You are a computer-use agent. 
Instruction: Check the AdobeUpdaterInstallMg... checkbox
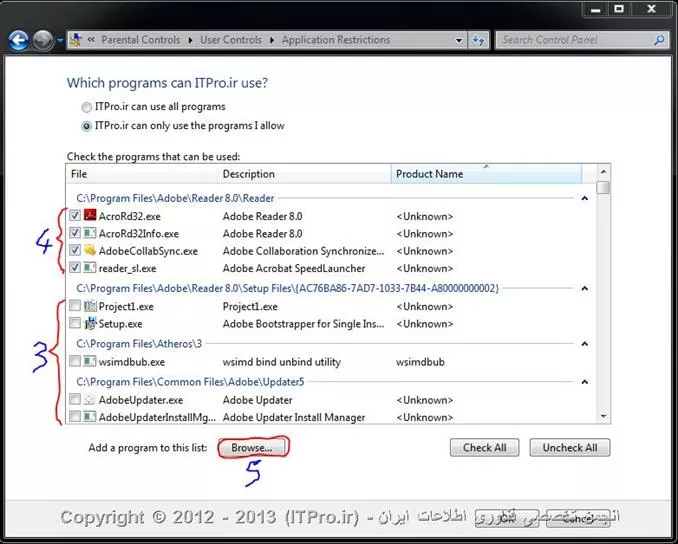tap(75, 416)
